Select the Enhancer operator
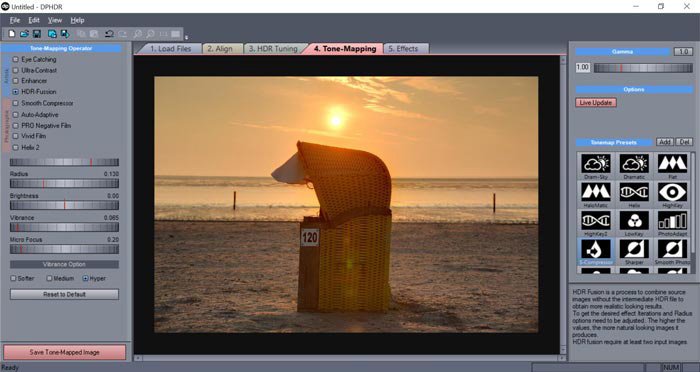Image resolution: width=700 pixels, height=372 pixels. coord(30,81)
